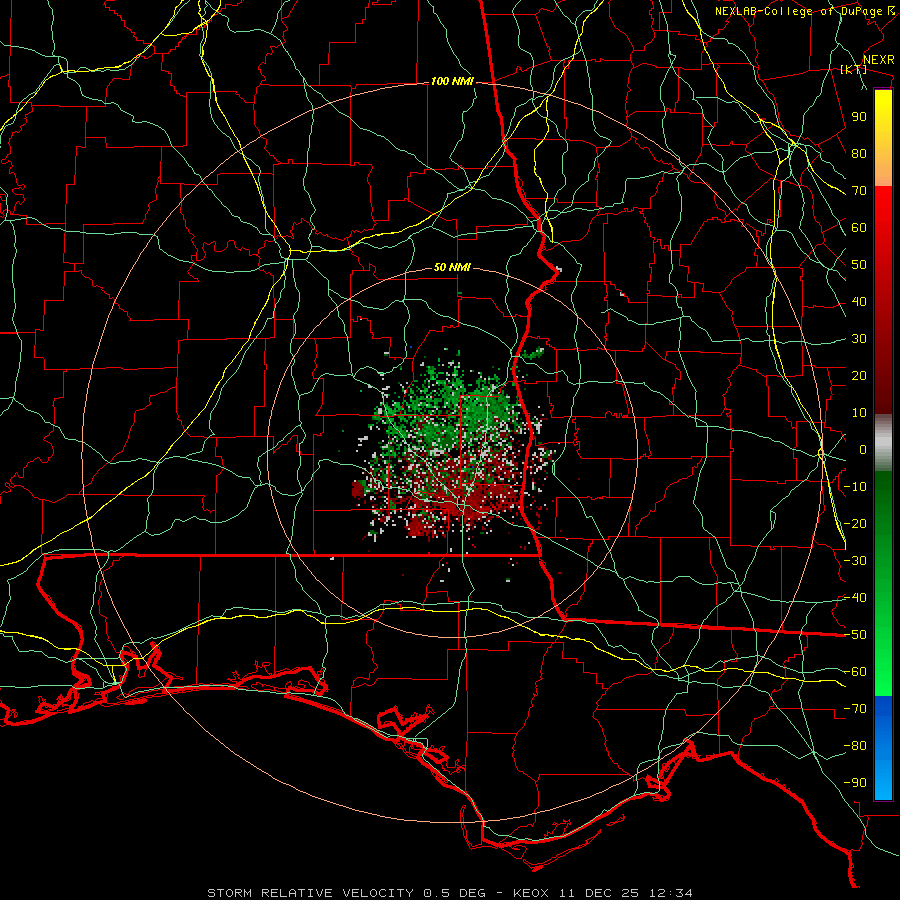
Task: Click the 10 value on the velocity scale
Action: point(859,413)
